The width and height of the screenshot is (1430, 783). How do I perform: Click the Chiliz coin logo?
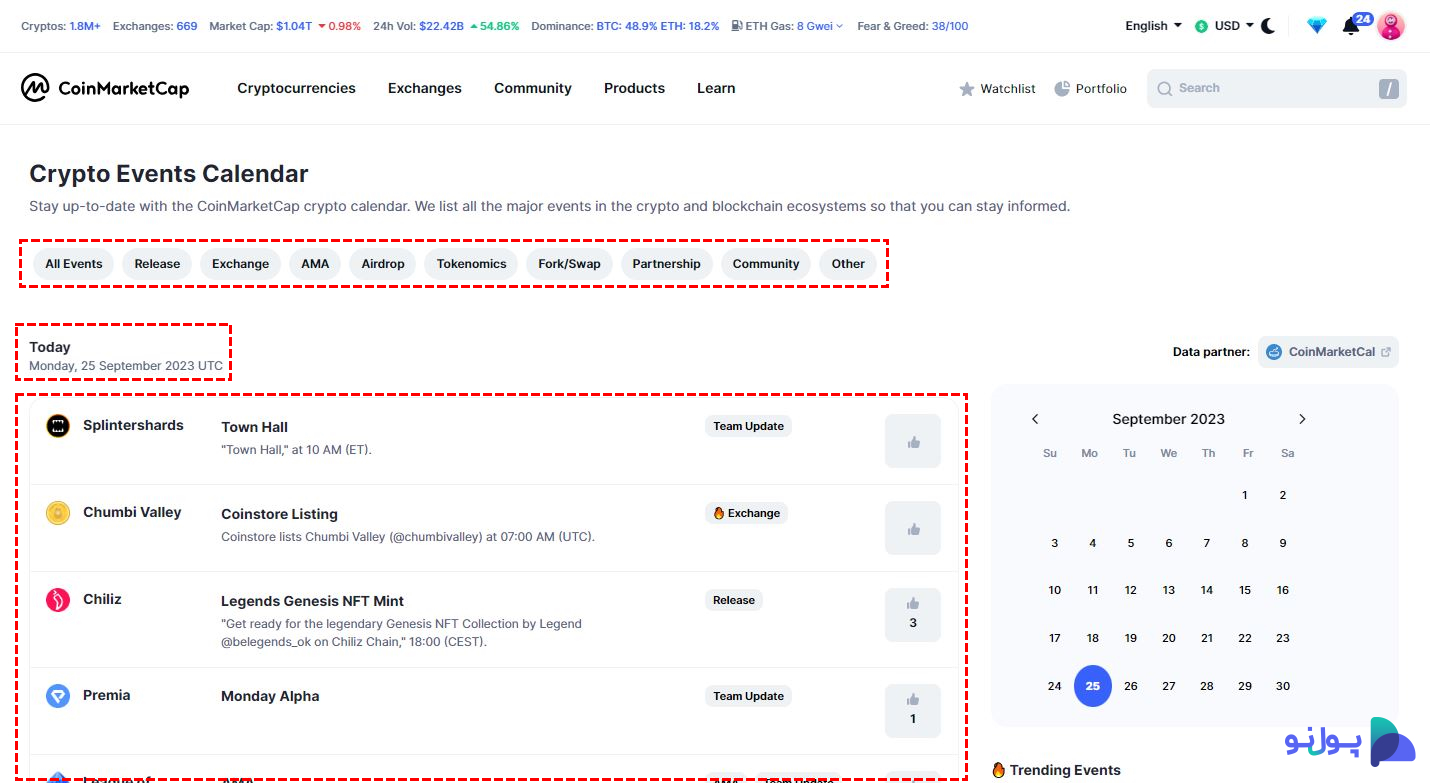(58, 600)
